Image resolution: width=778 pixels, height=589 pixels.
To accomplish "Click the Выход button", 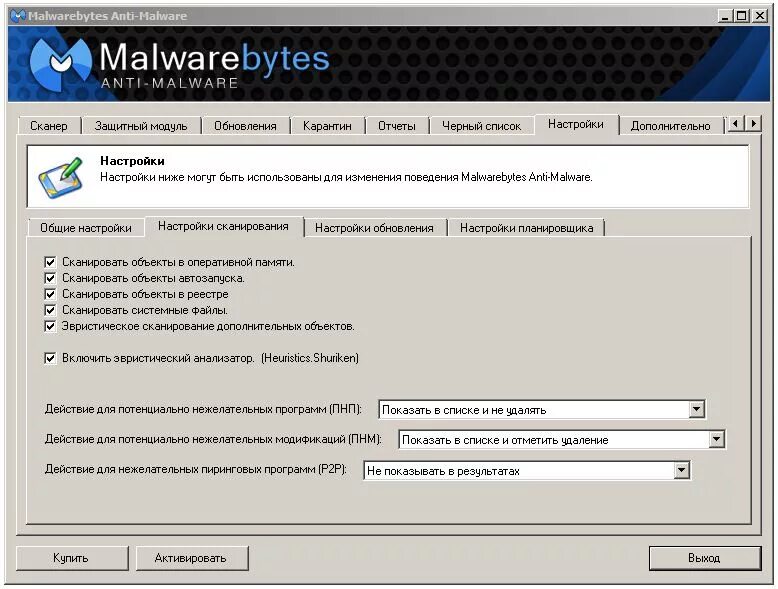I will [705, 558].
